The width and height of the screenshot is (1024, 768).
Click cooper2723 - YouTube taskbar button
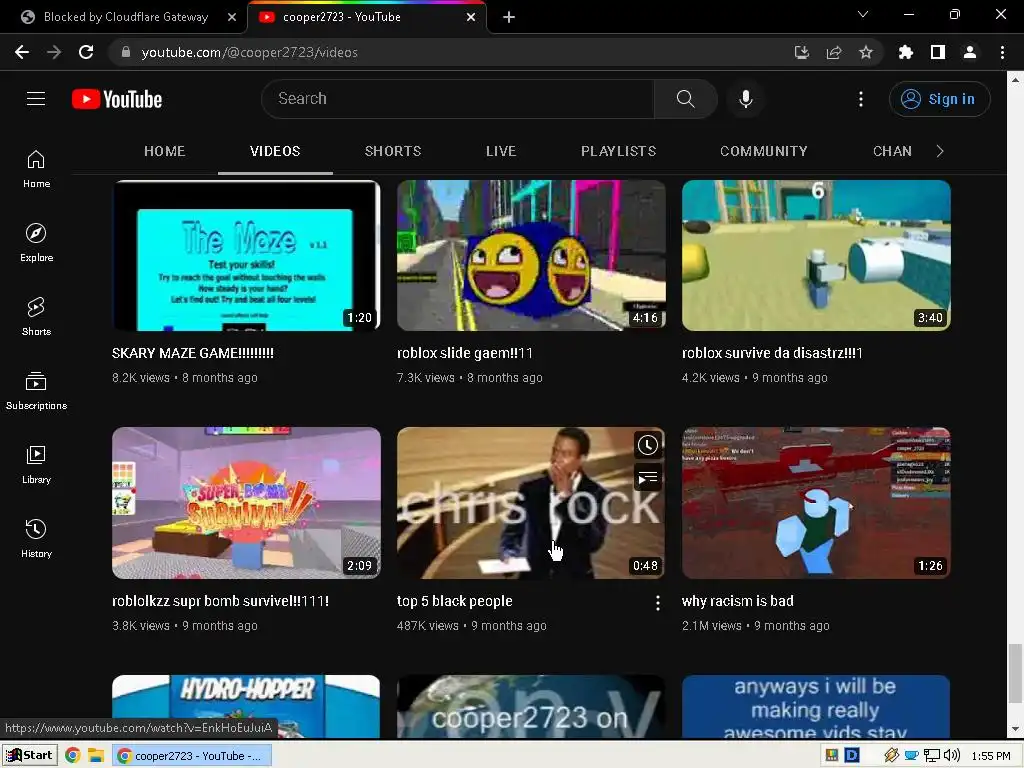coord(191,756)
